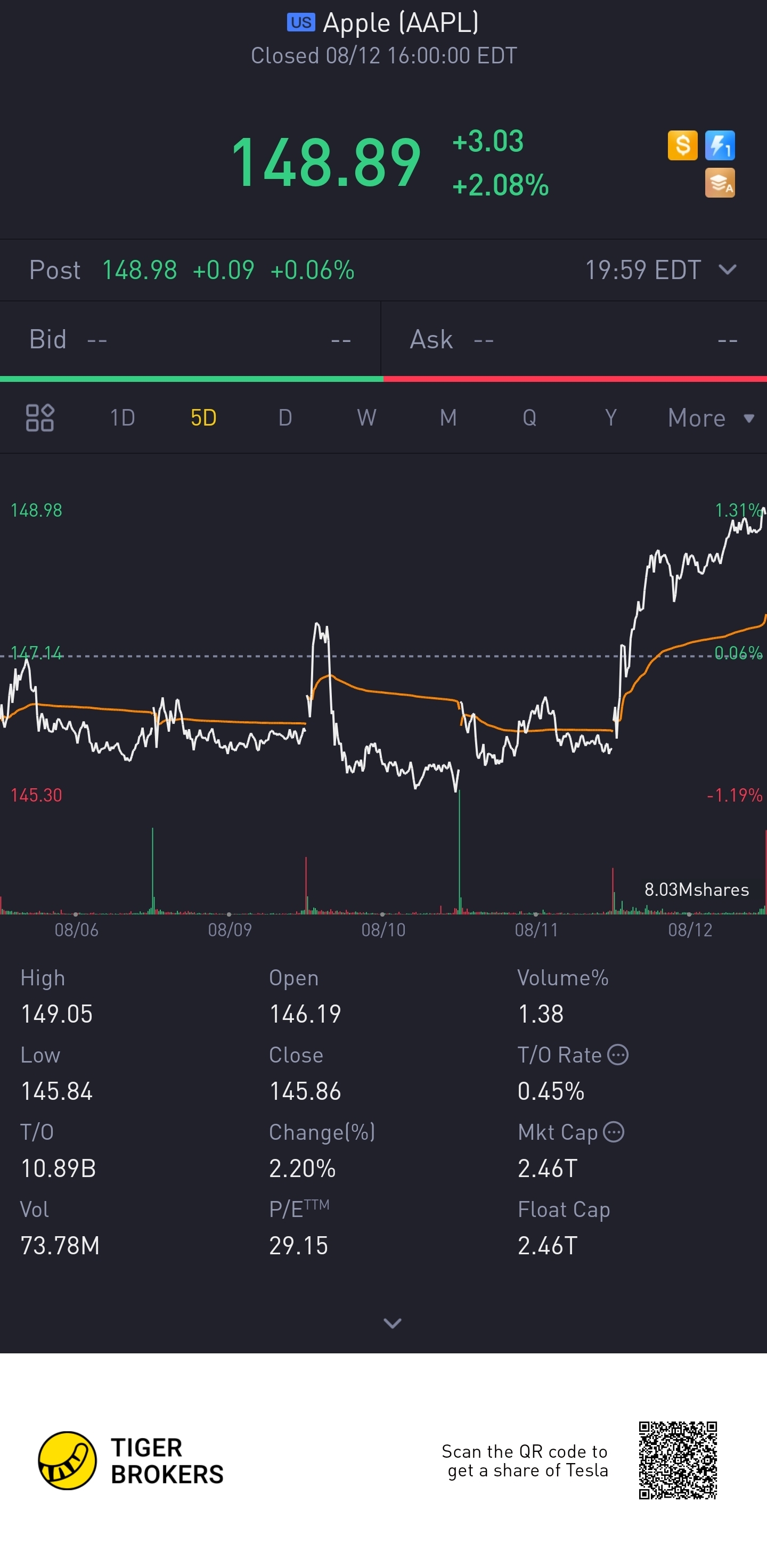Tap the Open value 146.19
This screenshot has height=1568, width=767.
[x=305, y=1014]
